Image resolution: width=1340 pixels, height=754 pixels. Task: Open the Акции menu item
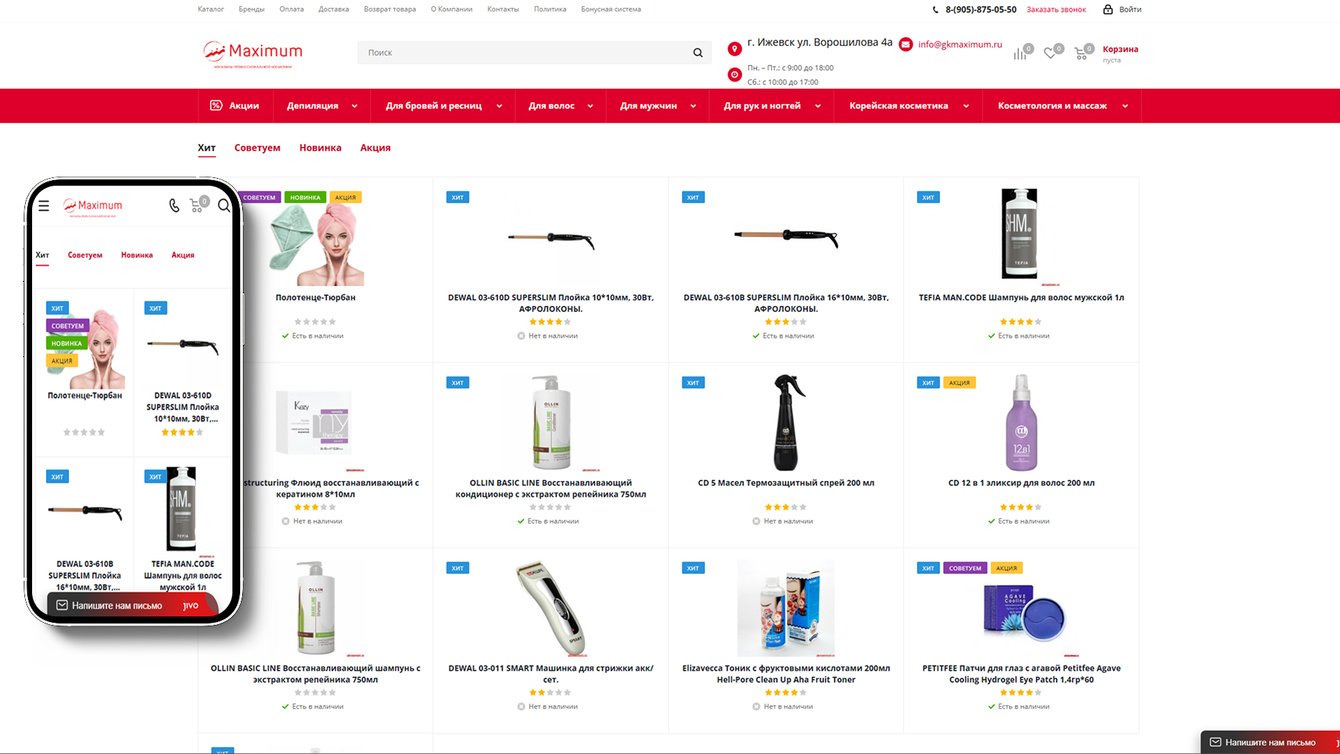click(235, 105)
